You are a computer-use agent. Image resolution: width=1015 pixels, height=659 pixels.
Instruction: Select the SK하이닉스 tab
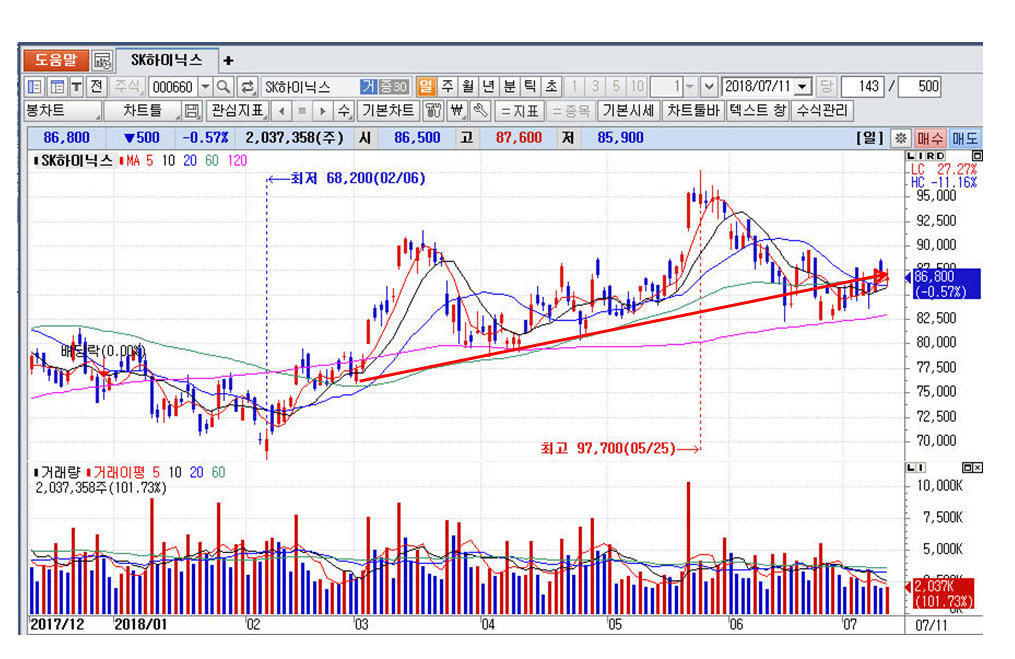click(x=166, y=61)
